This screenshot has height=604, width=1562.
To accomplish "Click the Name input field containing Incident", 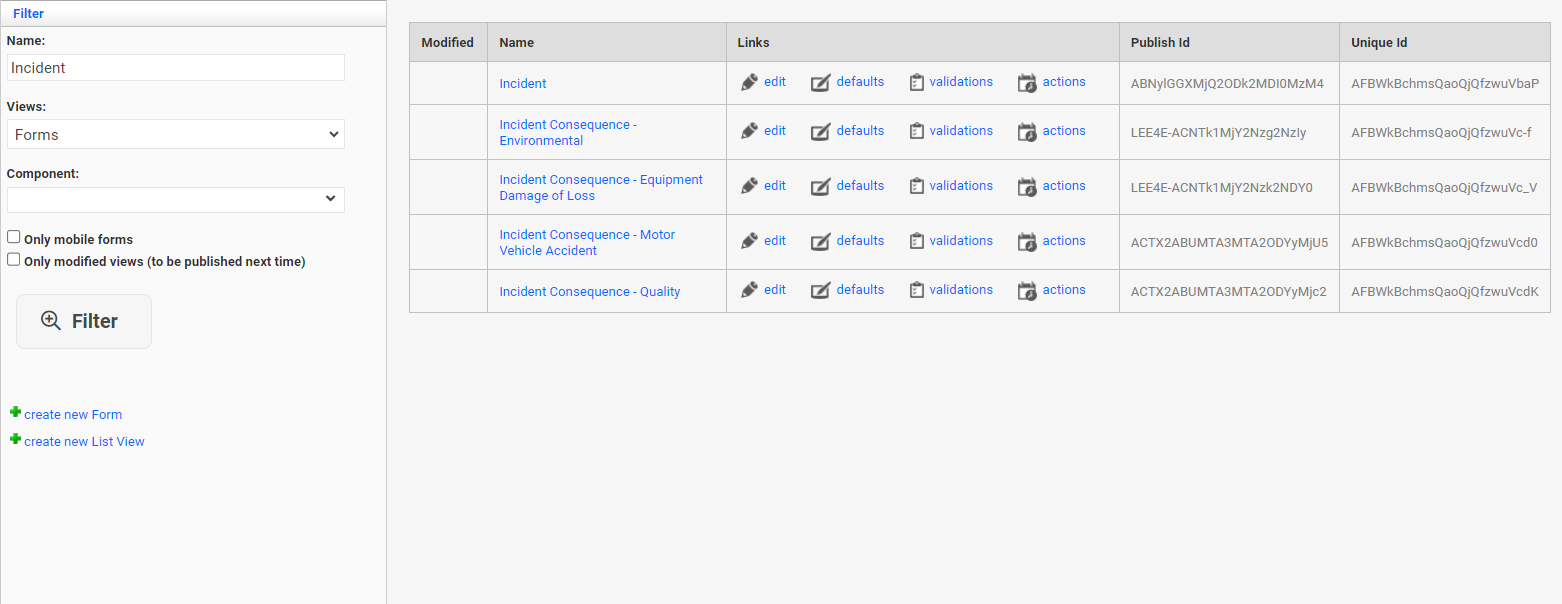I will coord(175,68).
